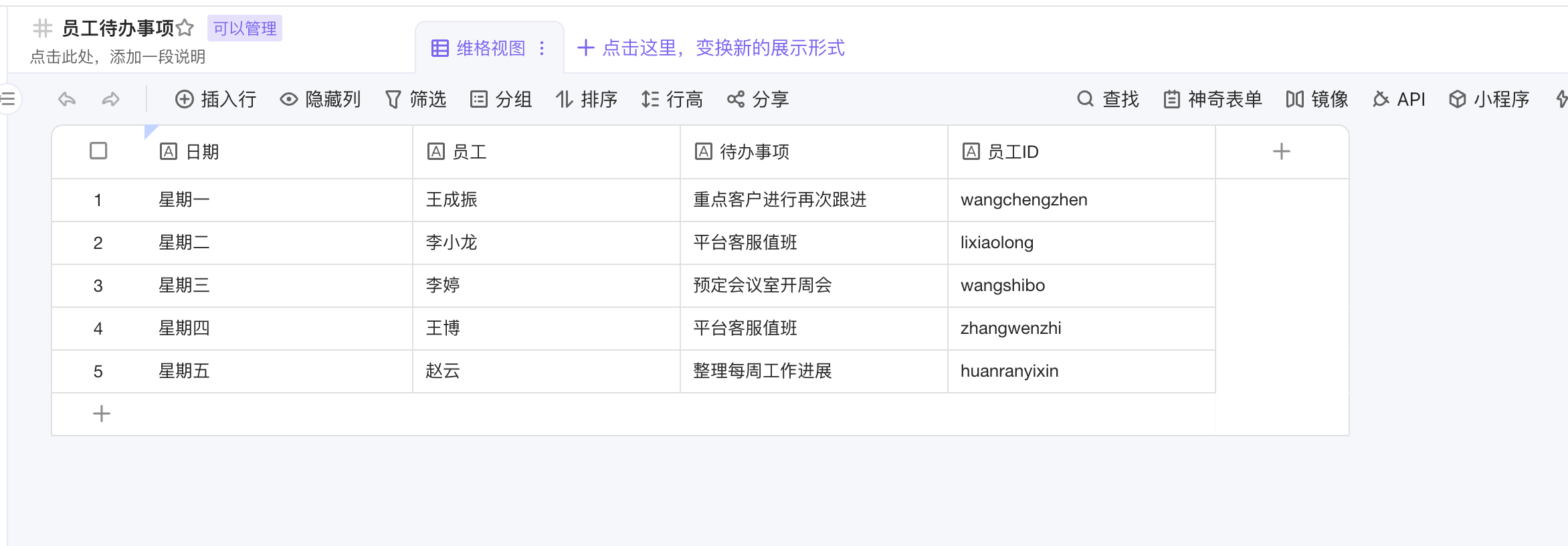Select the cell 星期一
Viewport: 1568px width, 546px height.
(x=279, y=200)
